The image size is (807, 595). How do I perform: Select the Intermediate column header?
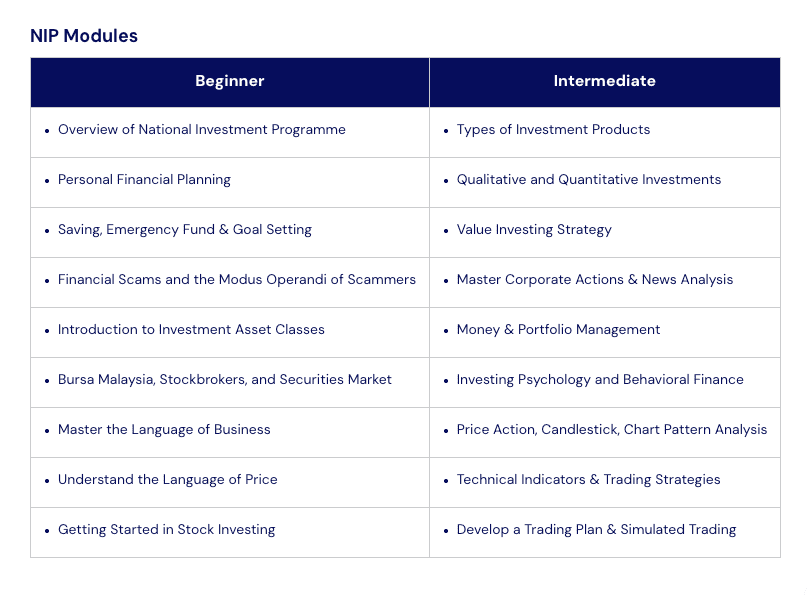click(605, 81)
